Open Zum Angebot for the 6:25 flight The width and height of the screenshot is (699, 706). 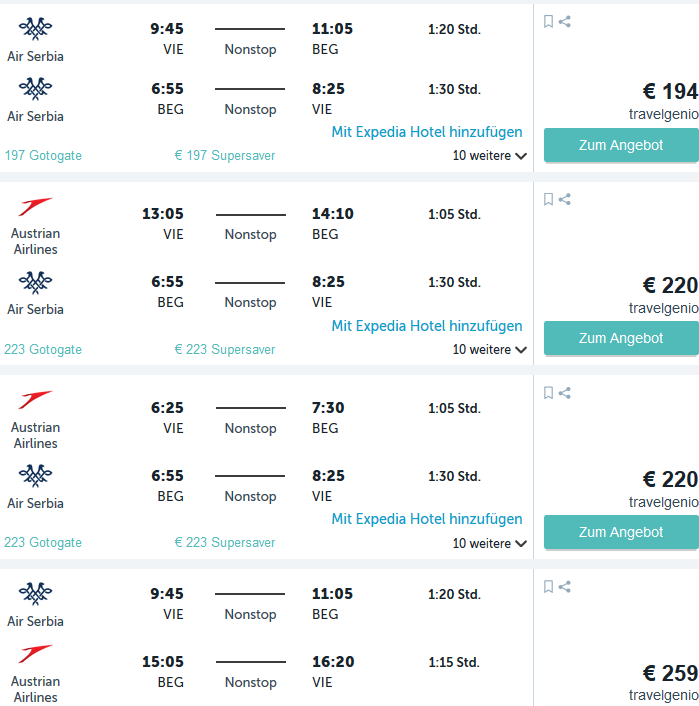pyautogui.click(x=621, y=532)
